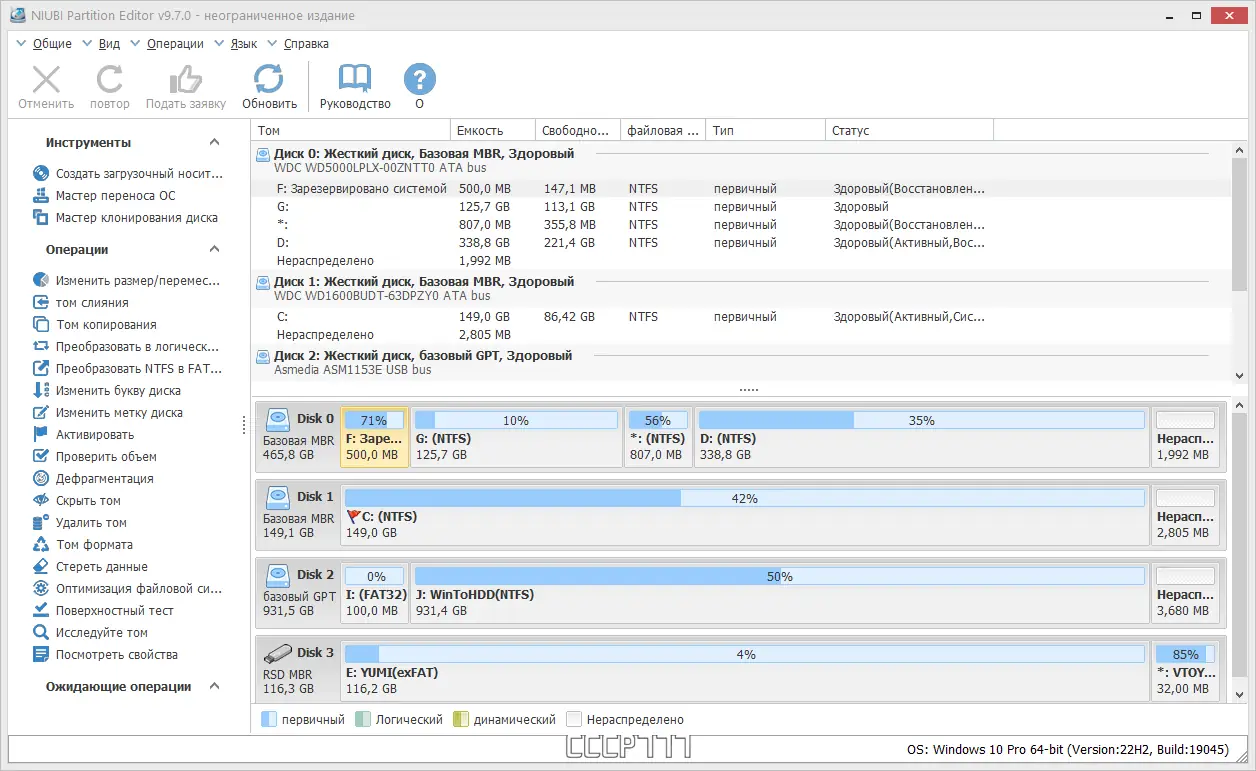This screenshot has width=1256, height=771.
Task: Choose Том копирования icon
Action: [41, 325]
